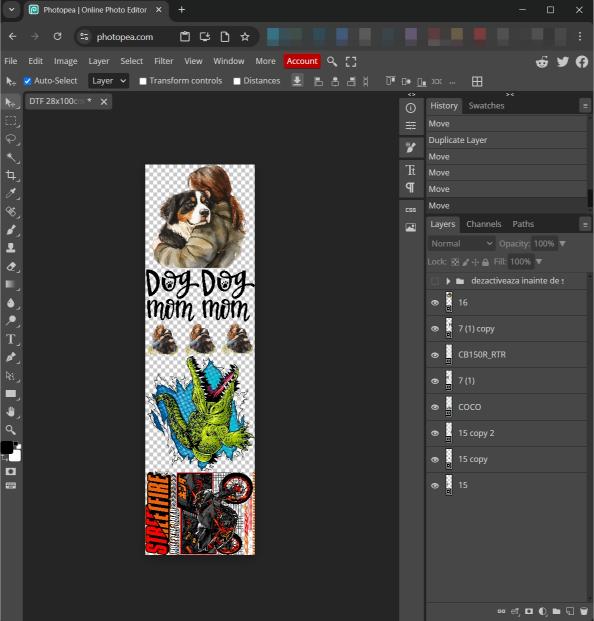Click link layers icon at panel bottom

(501, 611)
